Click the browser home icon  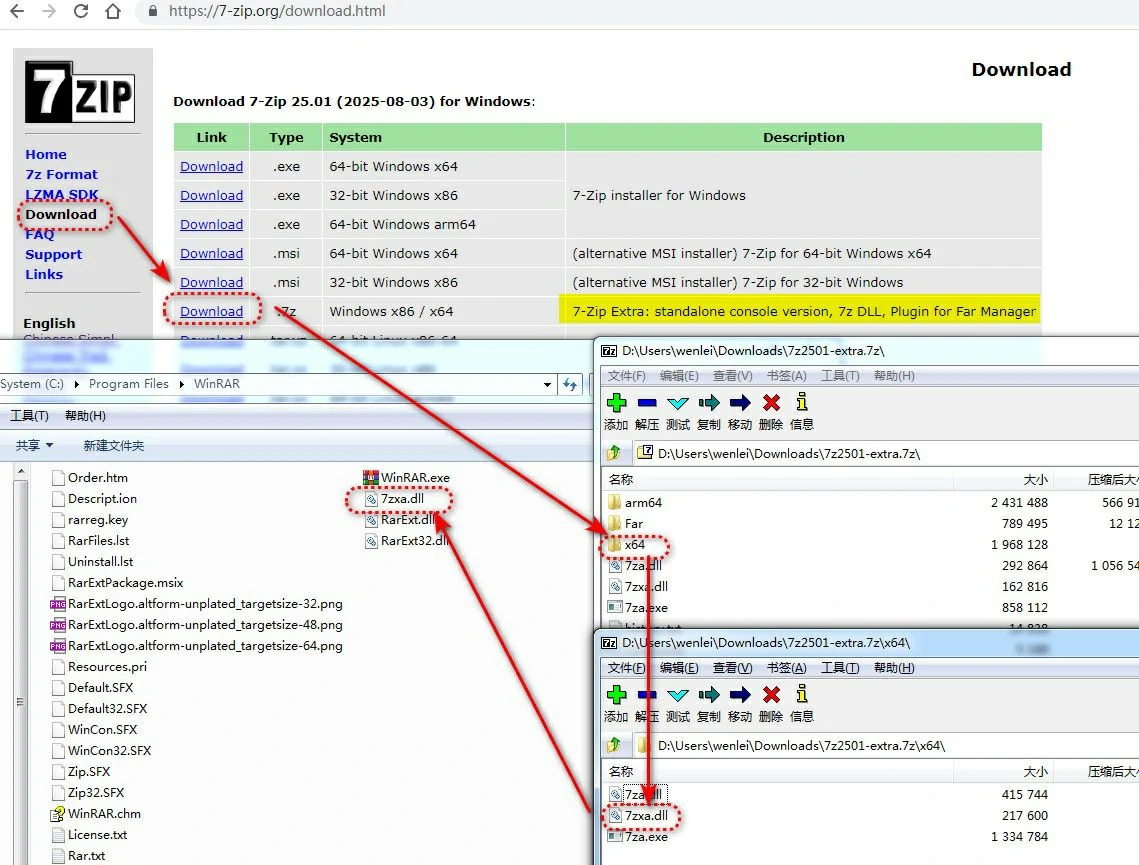pyautogui.click(x=114, y=12)
